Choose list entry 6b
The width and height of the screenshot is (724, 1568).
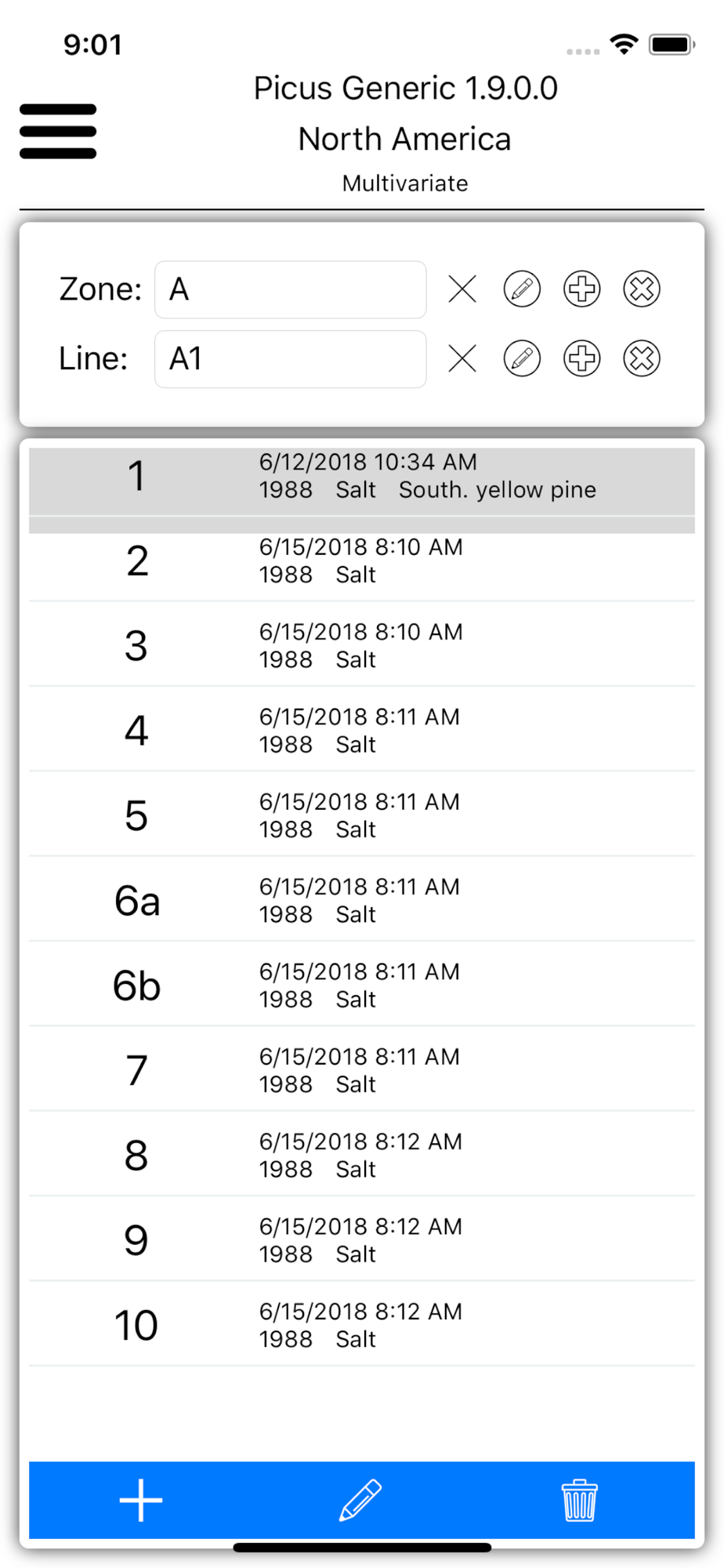361,985
